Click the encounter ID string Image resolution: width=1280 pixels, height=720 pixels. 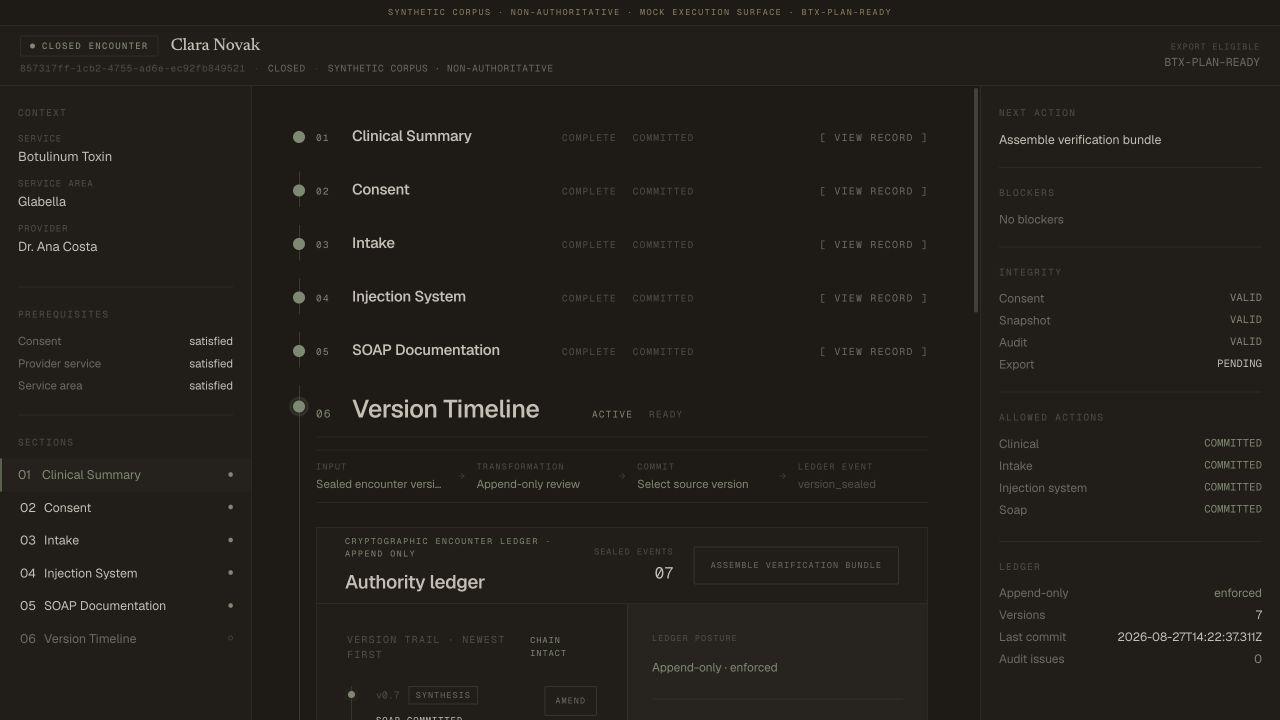pos(132,68)
